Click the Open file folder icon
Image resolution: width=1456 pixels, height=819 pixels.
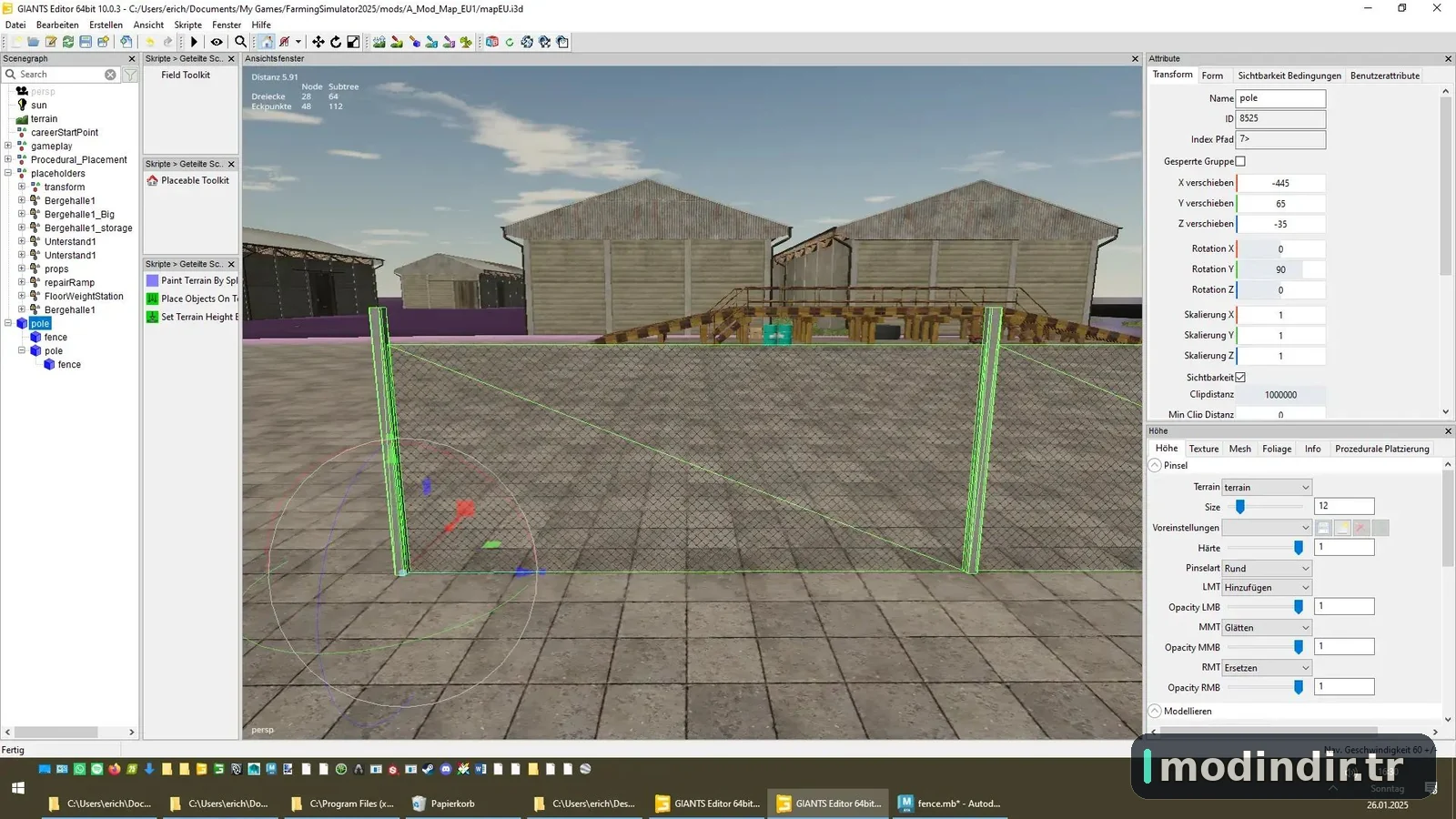[33, 42]
